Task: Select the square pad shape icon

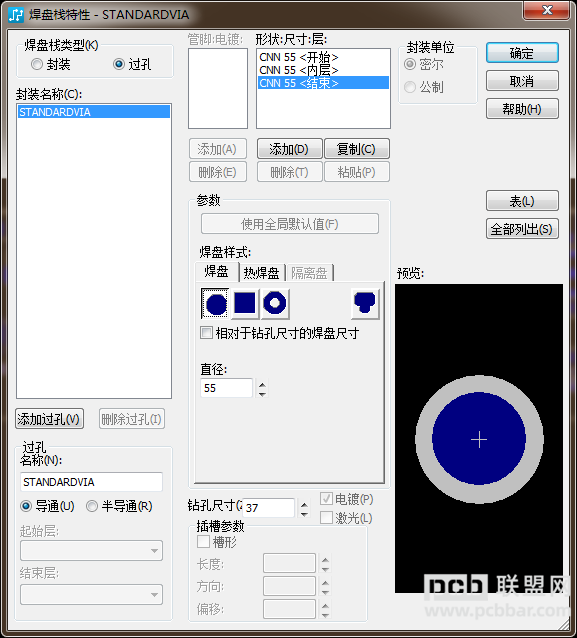Action: (x=245, y=304)
